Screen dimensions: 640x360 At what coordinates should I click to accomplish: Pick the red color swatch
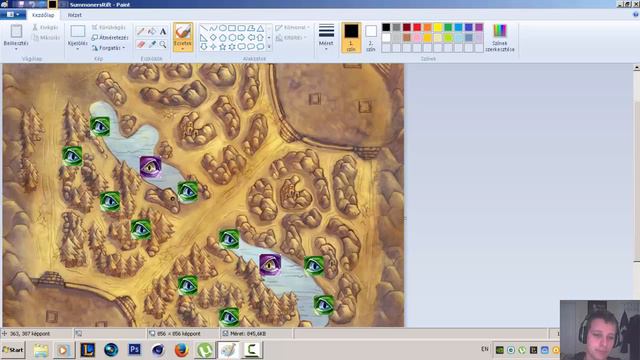[417, 27]
